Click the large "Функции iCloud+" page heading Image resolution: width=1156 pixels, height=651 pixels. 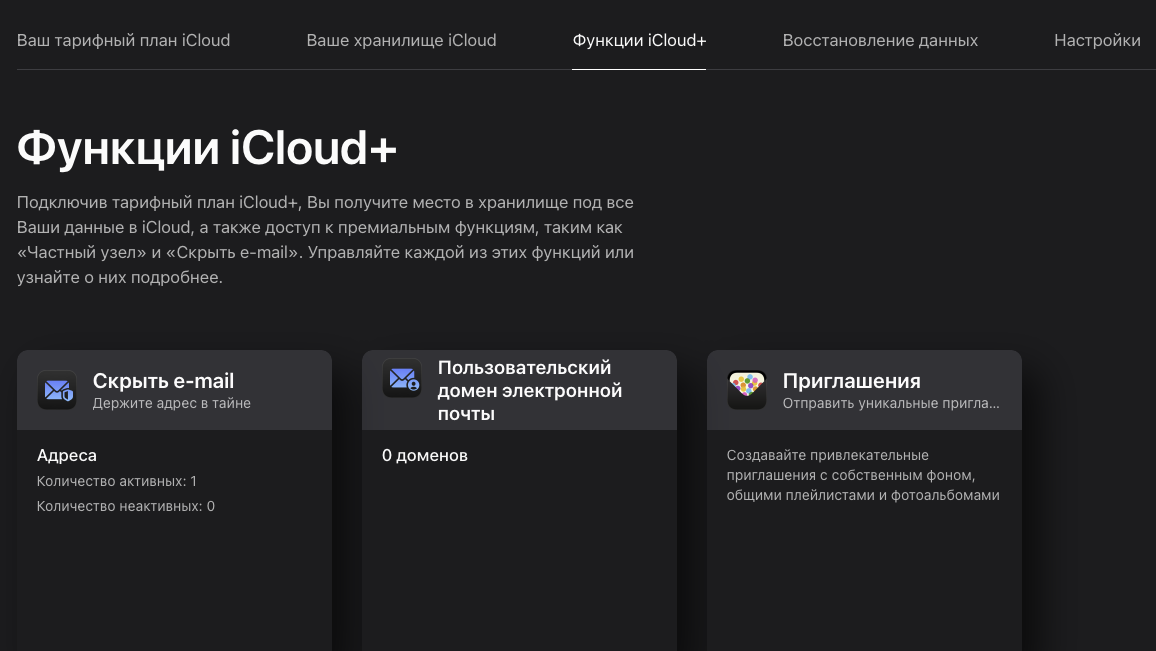click(x=207, y=148)
